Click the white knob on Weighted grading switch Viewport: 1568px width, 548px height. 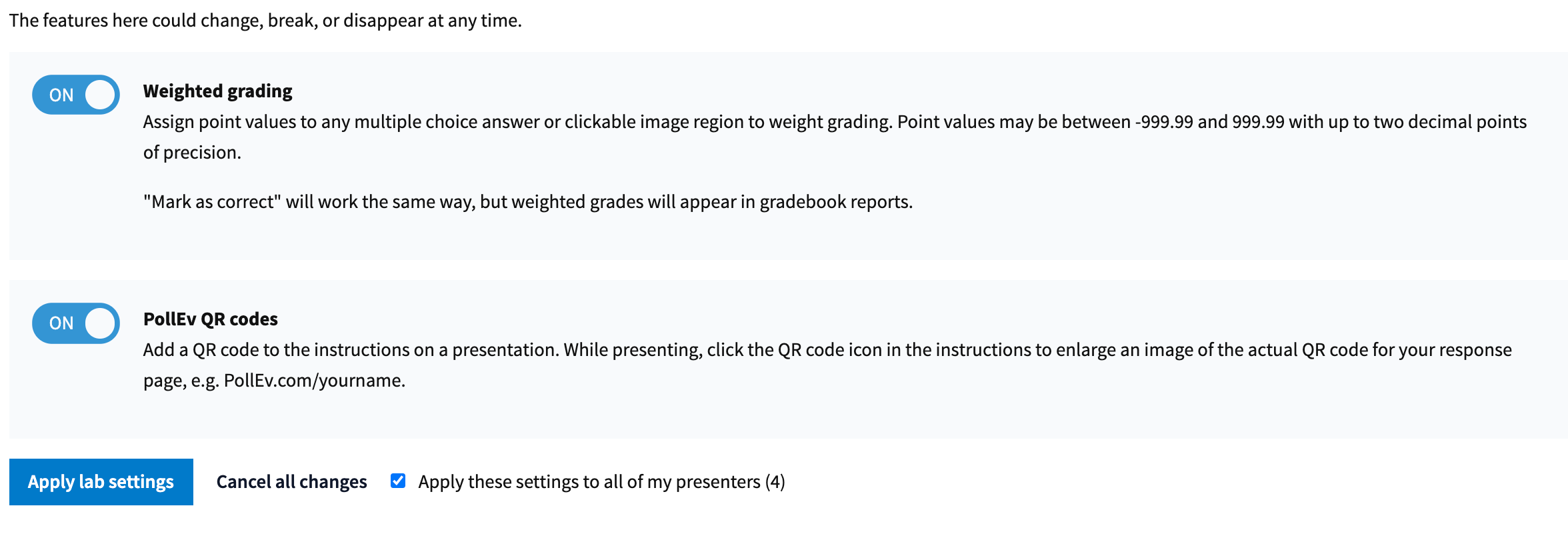click(x=100, y=95)
